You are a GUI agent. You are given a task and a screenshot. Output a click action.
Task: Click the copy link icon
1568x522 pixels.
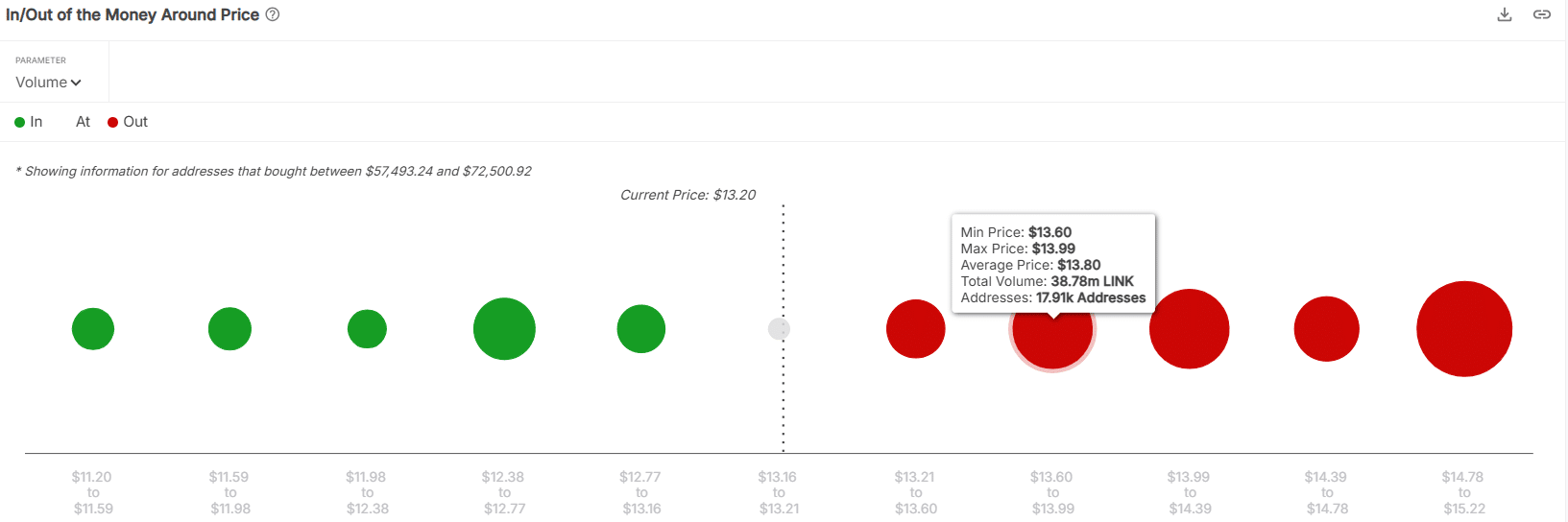1542,14
